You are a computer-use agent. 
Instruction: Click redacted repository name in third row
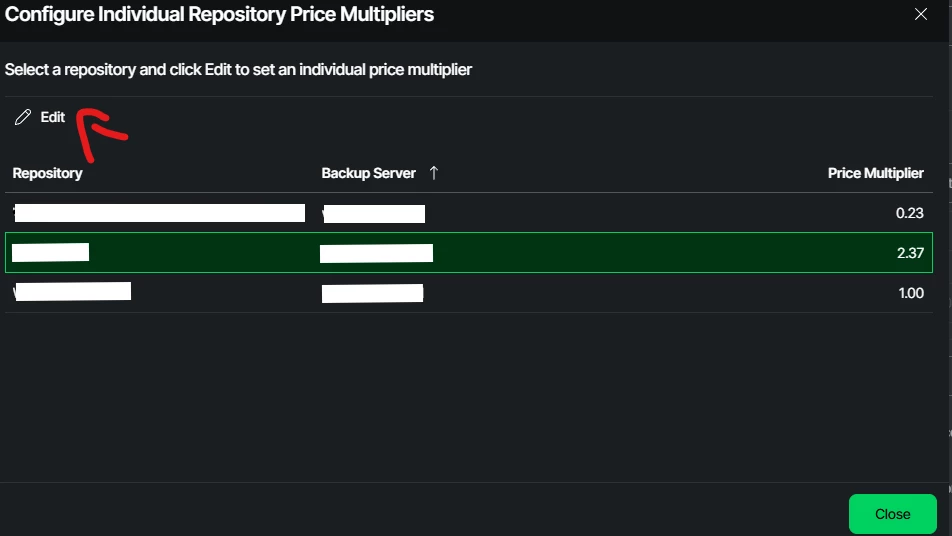[x=72, y=291]
